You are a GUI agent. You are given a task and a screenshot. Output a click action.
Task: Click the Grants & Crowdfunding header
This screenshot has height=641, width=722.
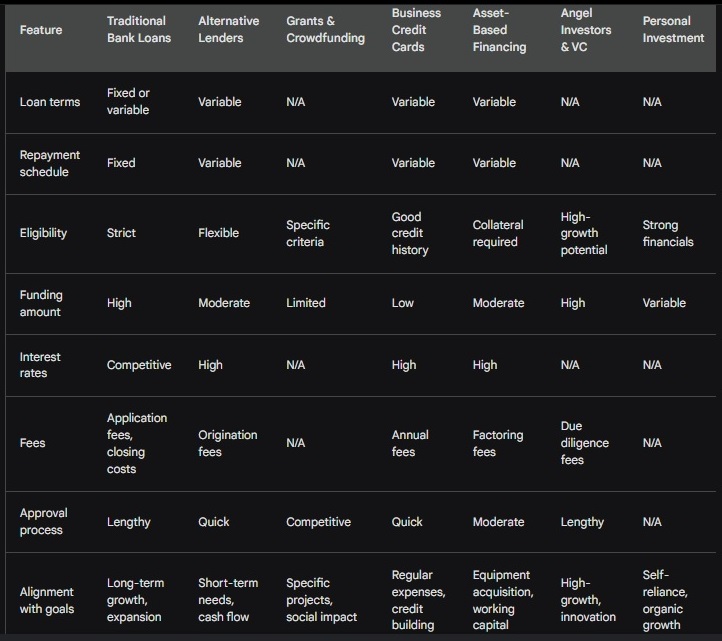coord(325,29)
